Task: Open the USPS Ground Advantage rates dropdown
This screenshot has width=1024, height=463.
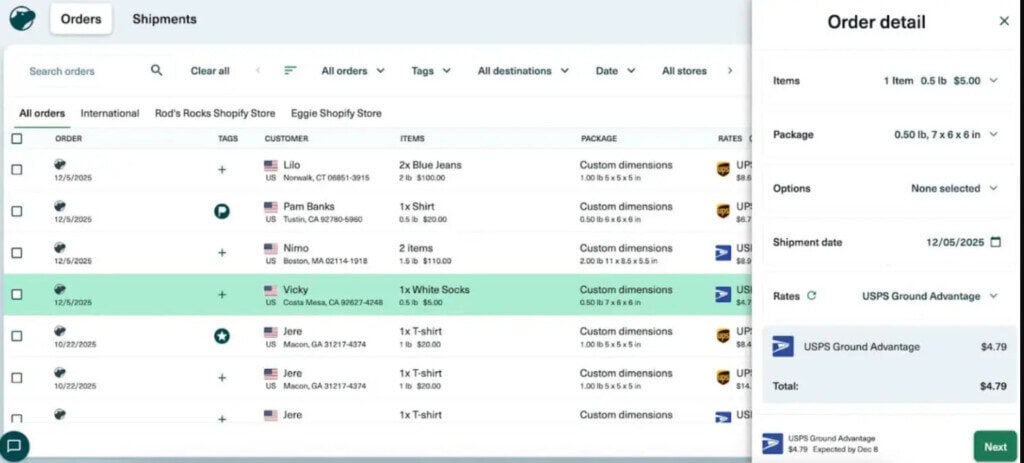Action: click(x=930, y=296)
